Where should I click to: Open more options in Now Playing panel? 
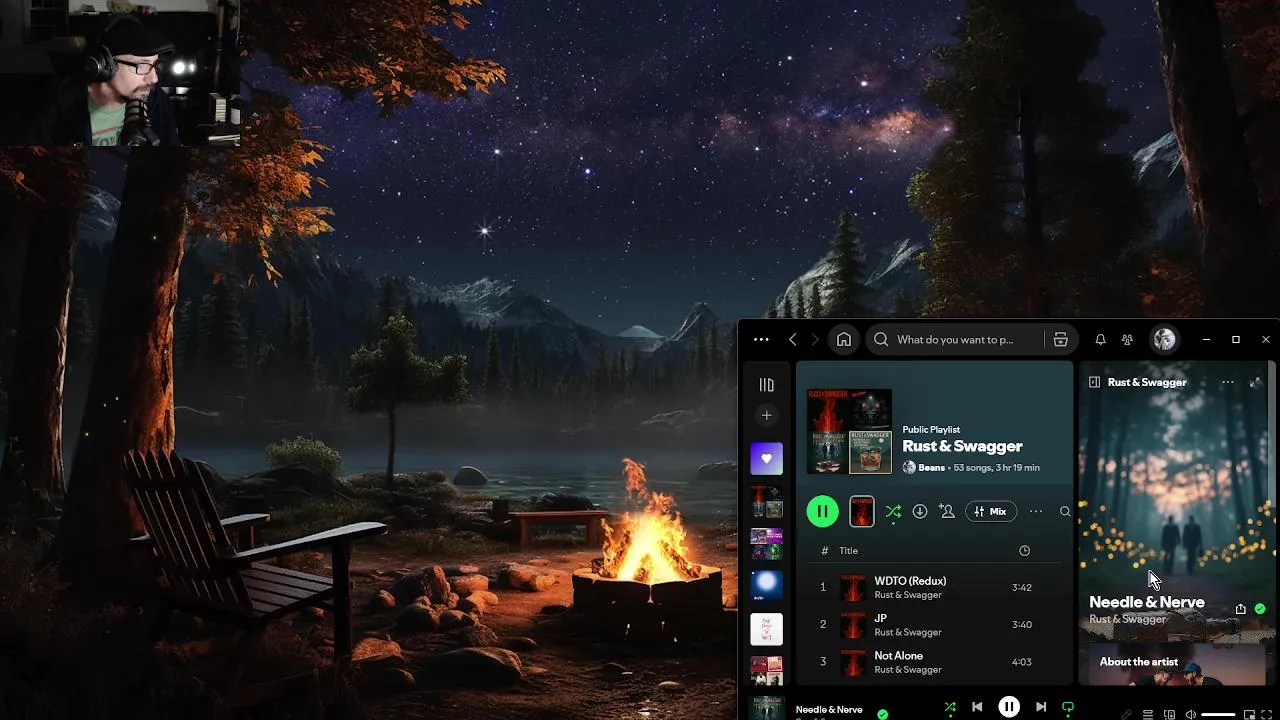click(1228, 382)
